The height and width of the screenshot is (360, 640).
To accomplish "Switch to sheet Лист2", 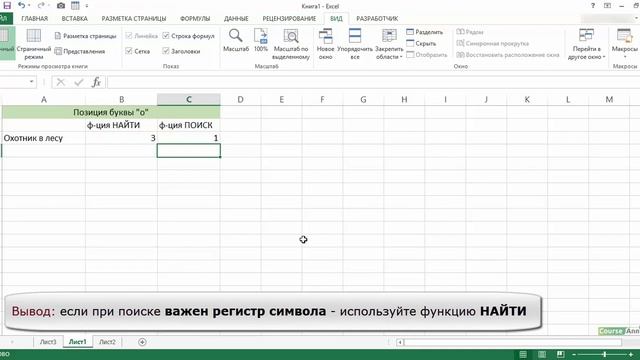I will [107, 342].
